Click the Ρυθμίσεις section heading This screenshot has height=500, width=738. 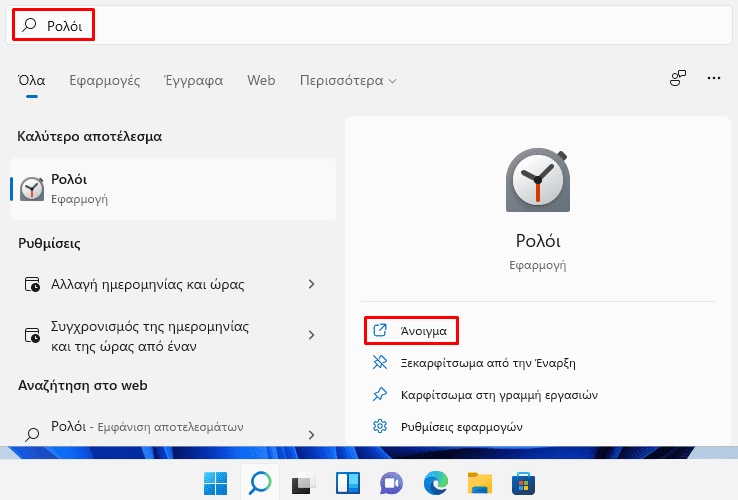[49, 243]
